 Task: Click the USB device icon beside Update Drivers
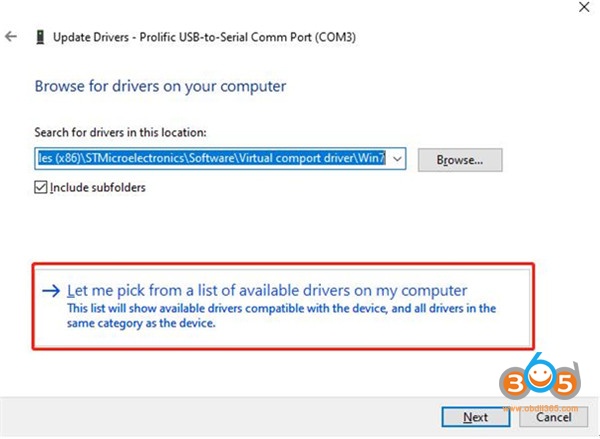39,37
